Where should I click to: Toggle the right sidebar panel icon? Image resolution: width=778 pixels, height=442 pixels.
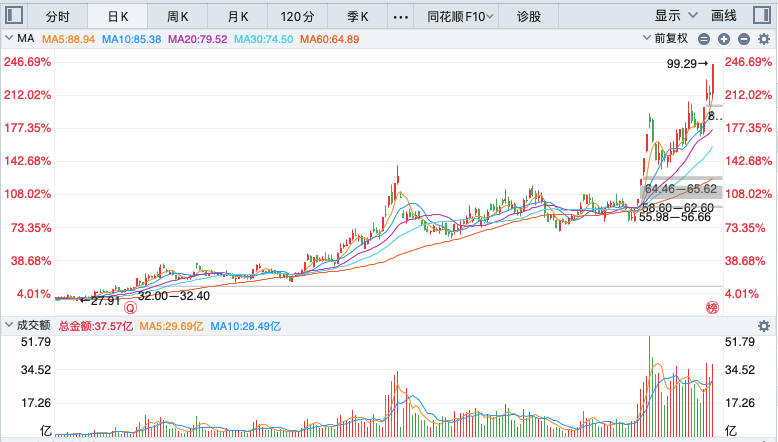point(762,15)
